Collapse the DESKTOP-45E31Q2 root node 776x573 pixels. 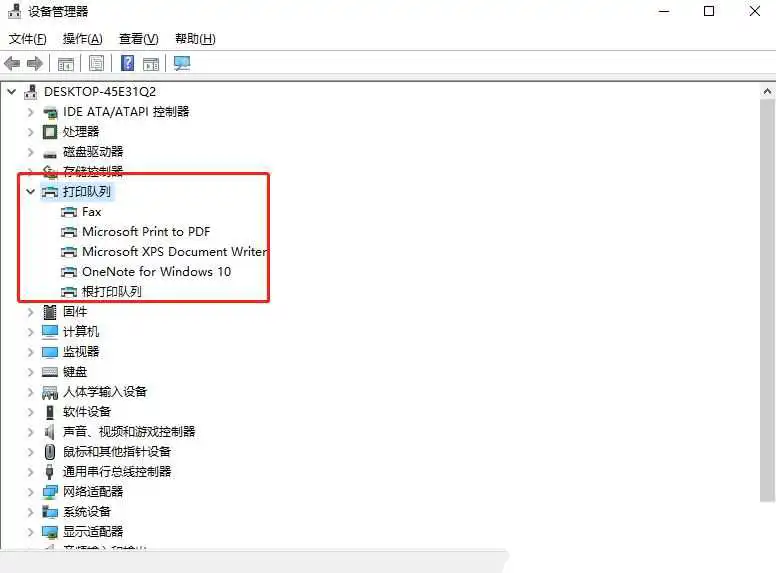[x=12, y=92]
